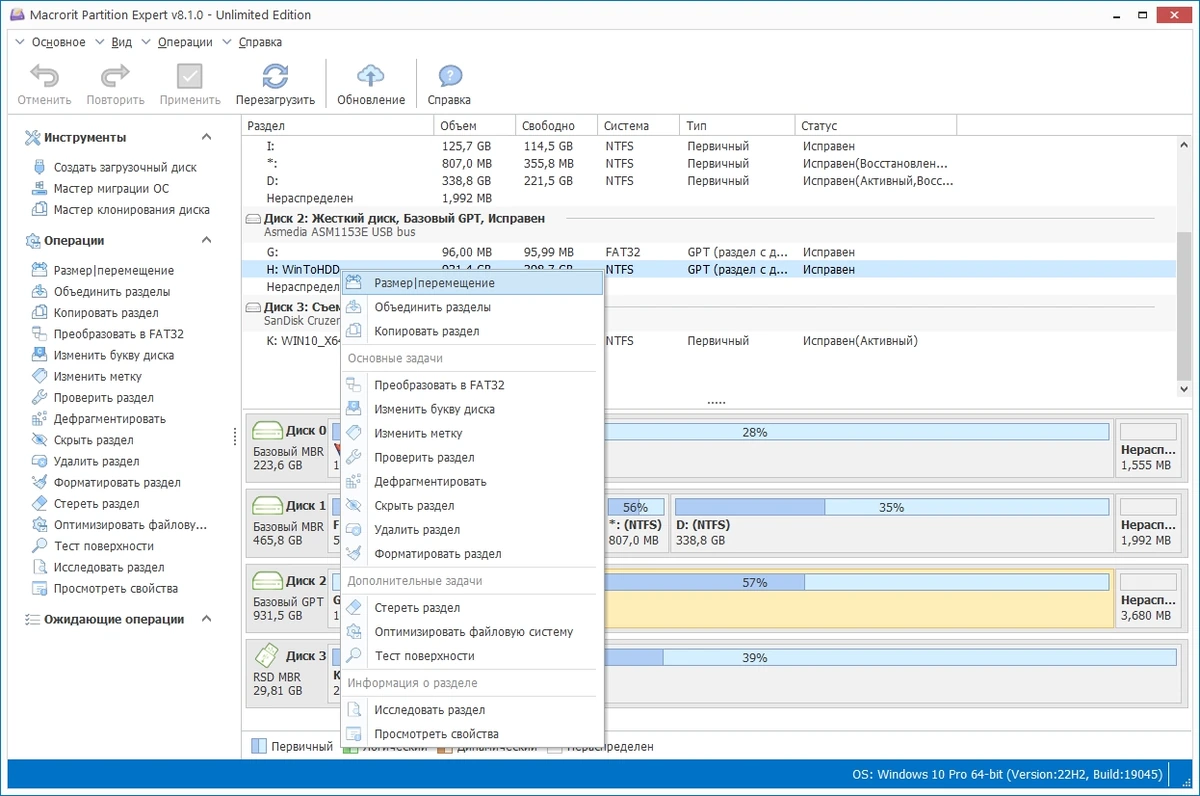Sort by the 'Свободно' column header
This screenshot has width=1200, height=796.
click(557, 125)
